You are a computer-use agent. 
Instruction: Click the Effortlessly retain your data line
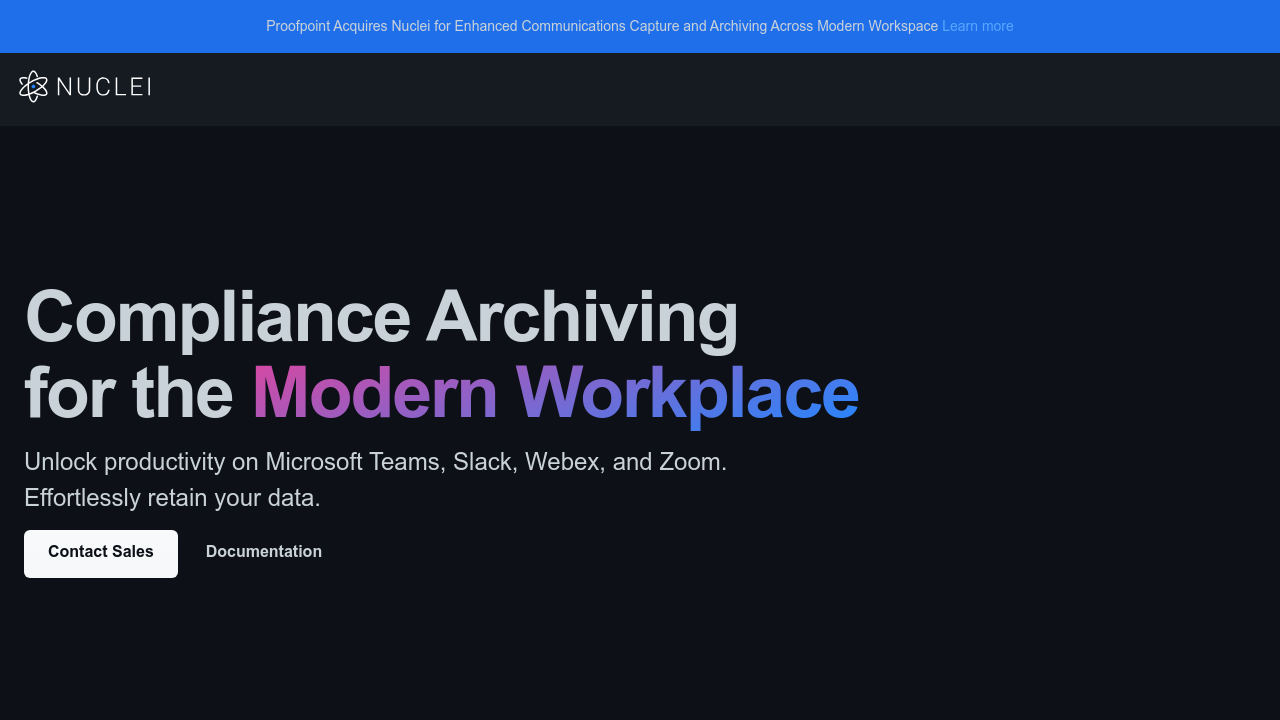172,498
